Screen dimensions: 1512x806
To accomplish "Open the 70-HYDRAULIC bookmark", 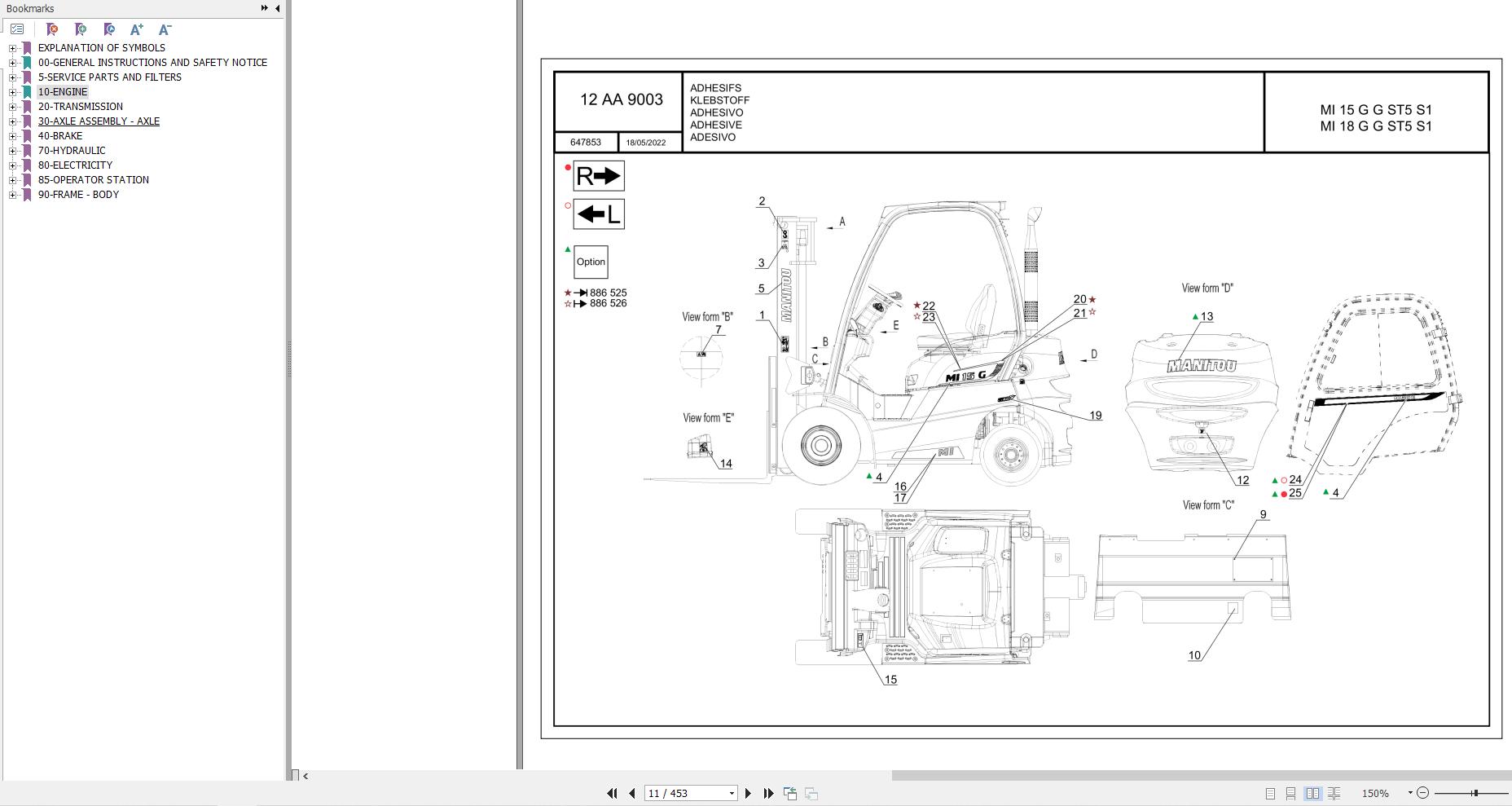I will coord(71,151).
